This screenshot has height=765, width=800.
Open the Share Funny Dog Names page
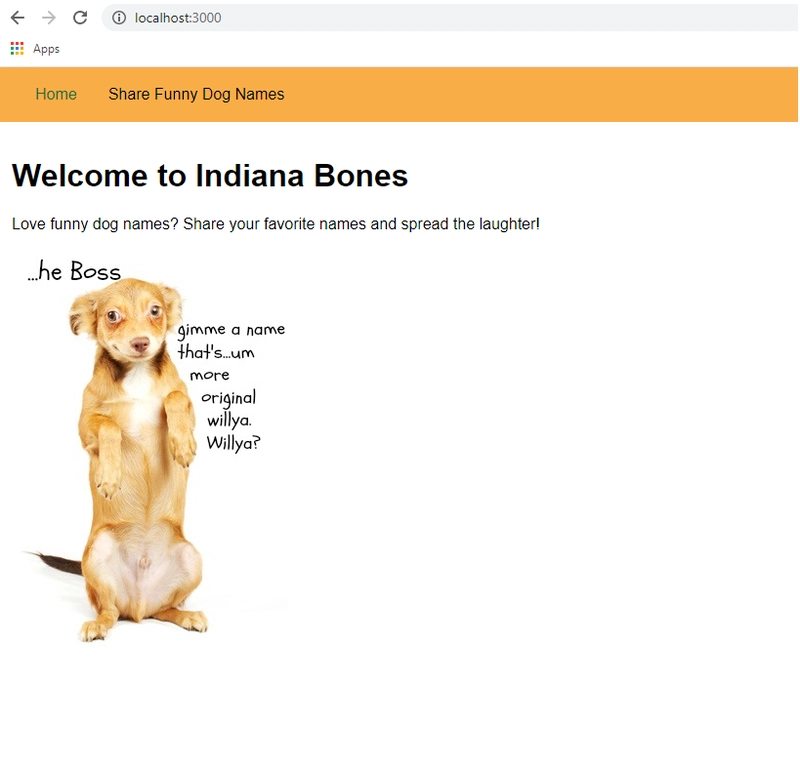(196, 94)
